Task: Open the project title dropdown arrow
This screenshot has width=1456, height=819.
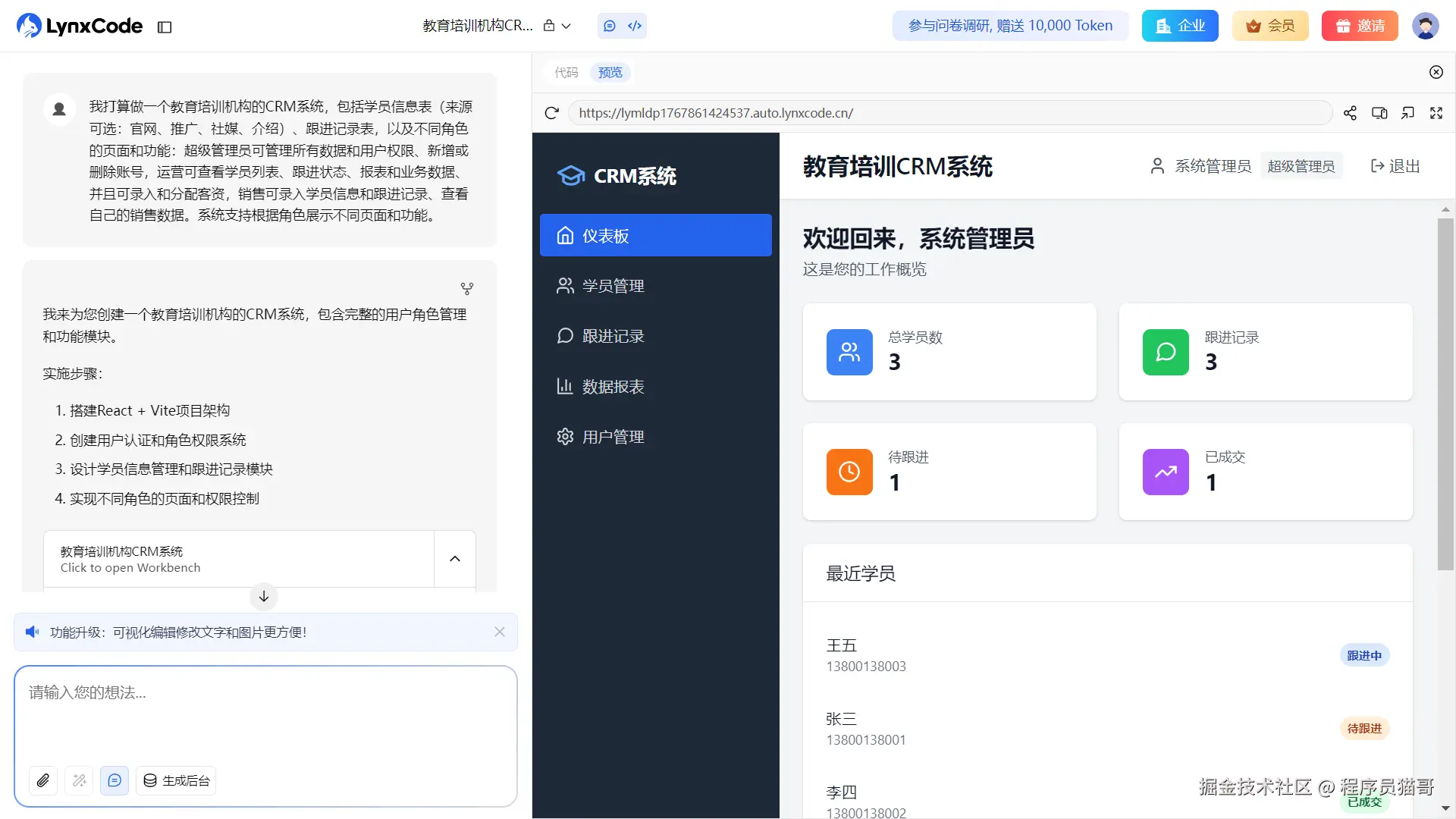Action: pyautogui.click(x=566, y=26)
